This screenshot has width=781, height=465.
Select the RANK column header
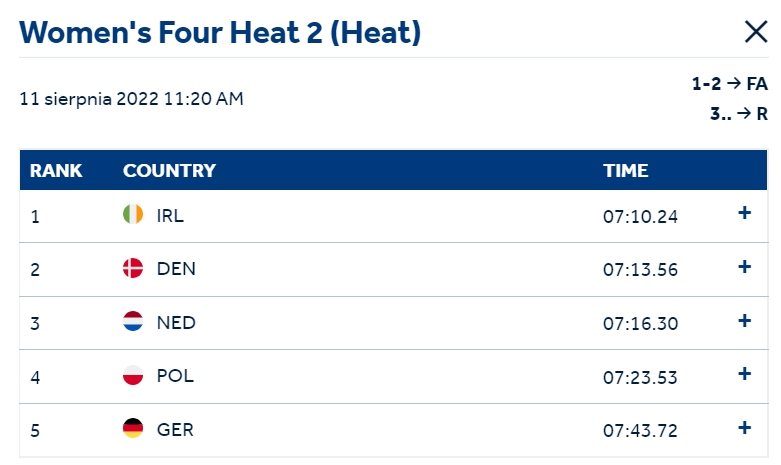click(x=56, y=171)
